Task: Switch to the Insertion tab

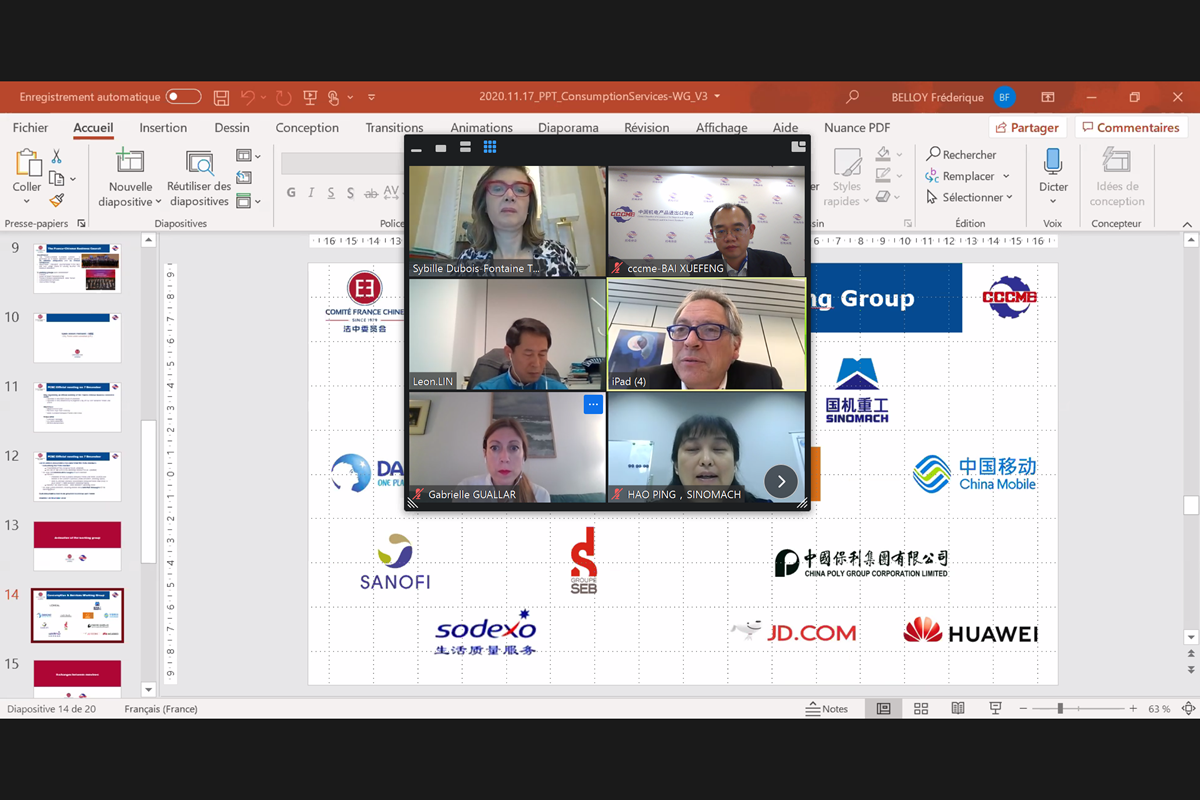Action: 163,128
